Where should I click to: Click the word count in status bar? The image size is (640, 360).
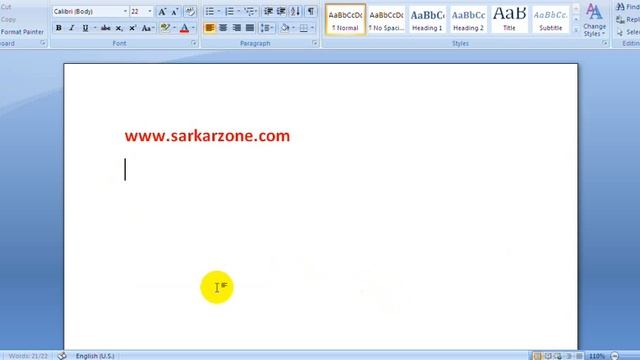point(28,356)
